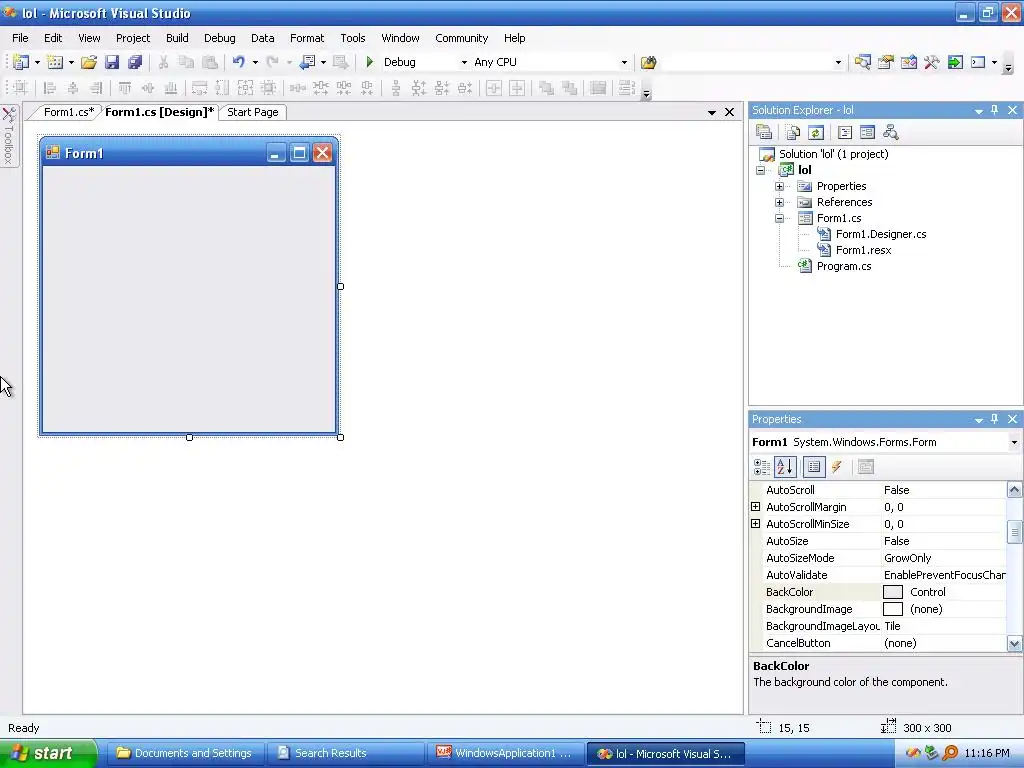
Task: Click the New Project toolbar icon
Action: [x=21, y=62]
